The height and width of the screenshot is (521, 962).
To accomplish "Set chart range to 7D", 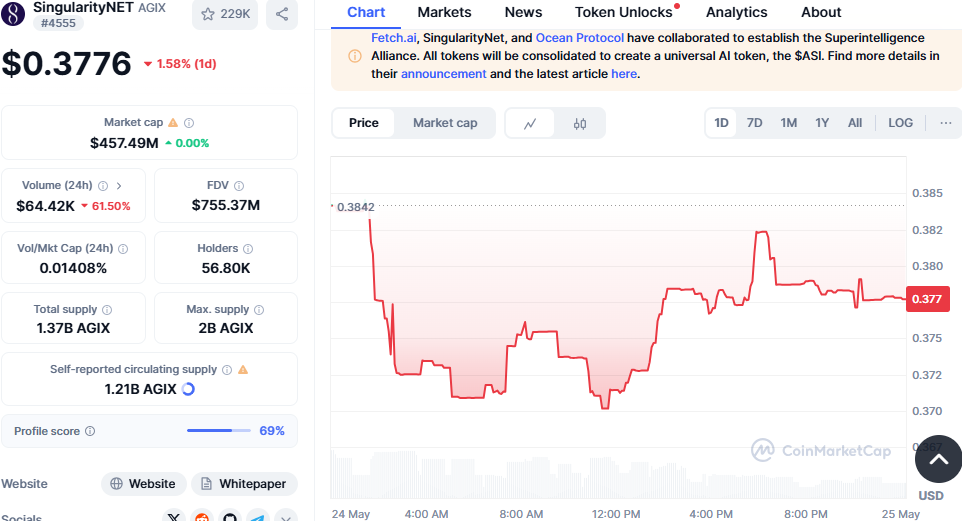I will click(x=755, y=123).
